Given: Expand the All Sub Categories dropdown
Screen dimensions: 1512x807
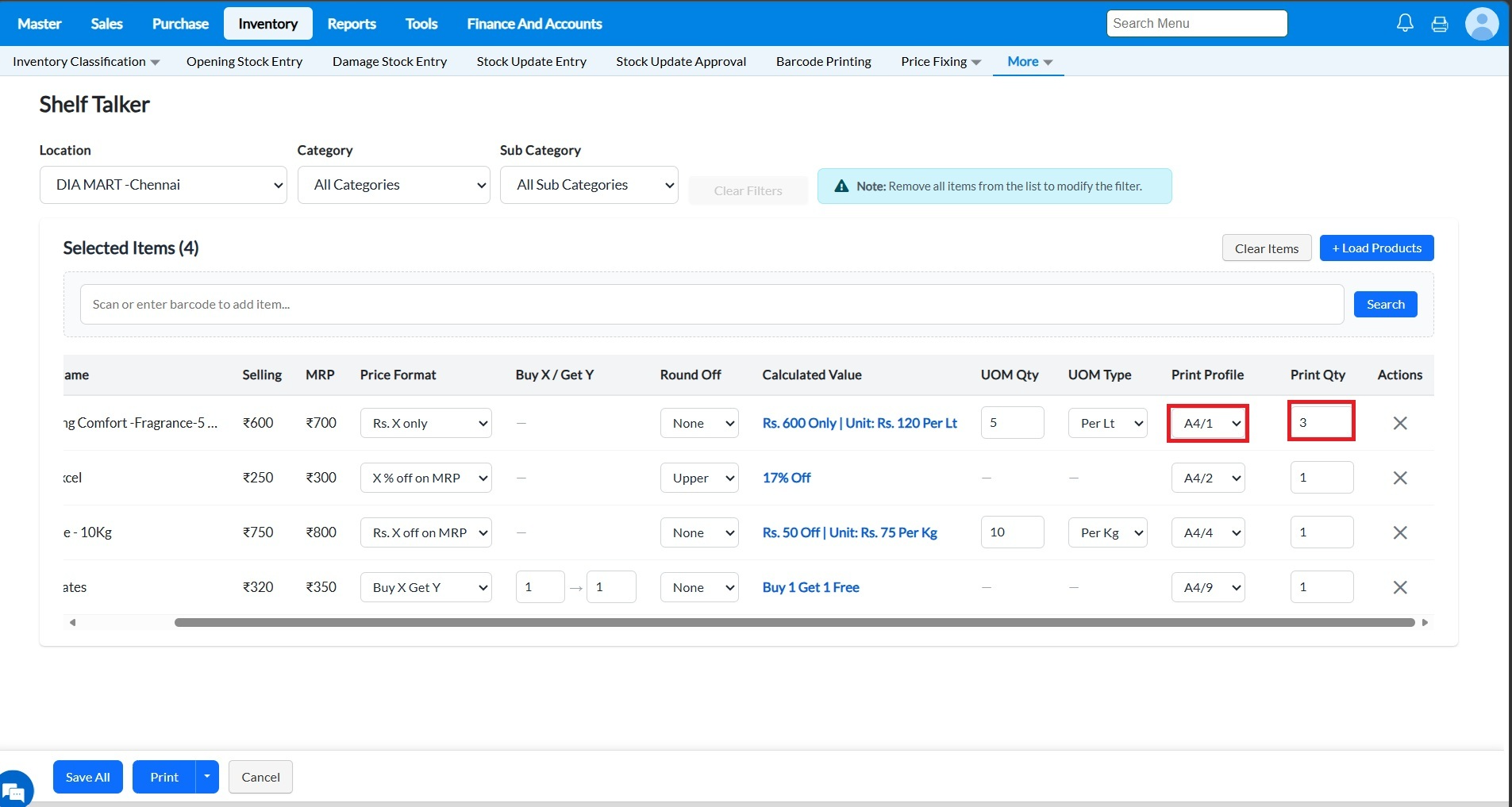Looking at the screenshot, I should pyautogui.click(x=588, y=185).
